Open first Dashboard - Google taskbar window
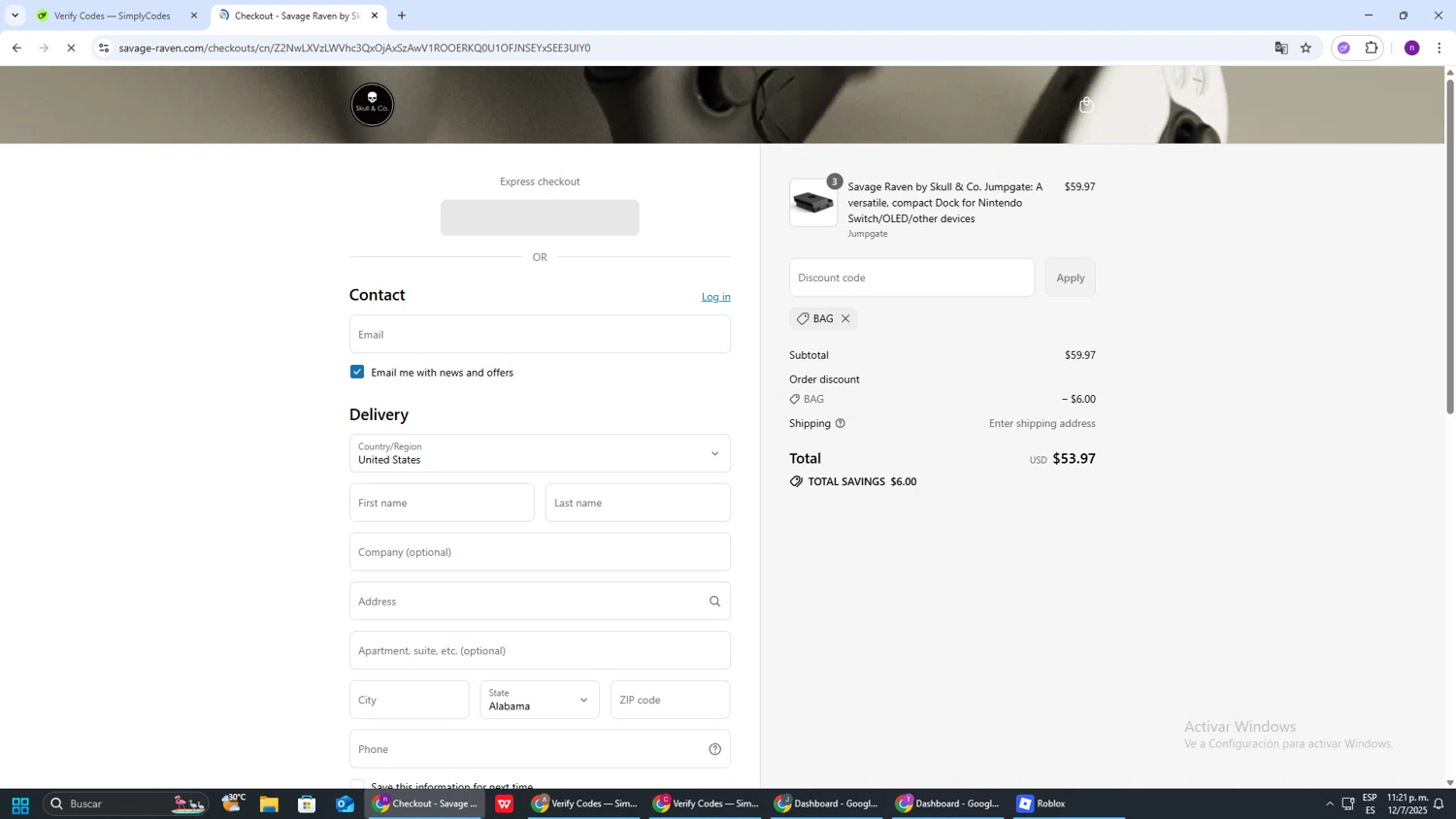Screen dimensions: 1456x819 pos(827,804)
